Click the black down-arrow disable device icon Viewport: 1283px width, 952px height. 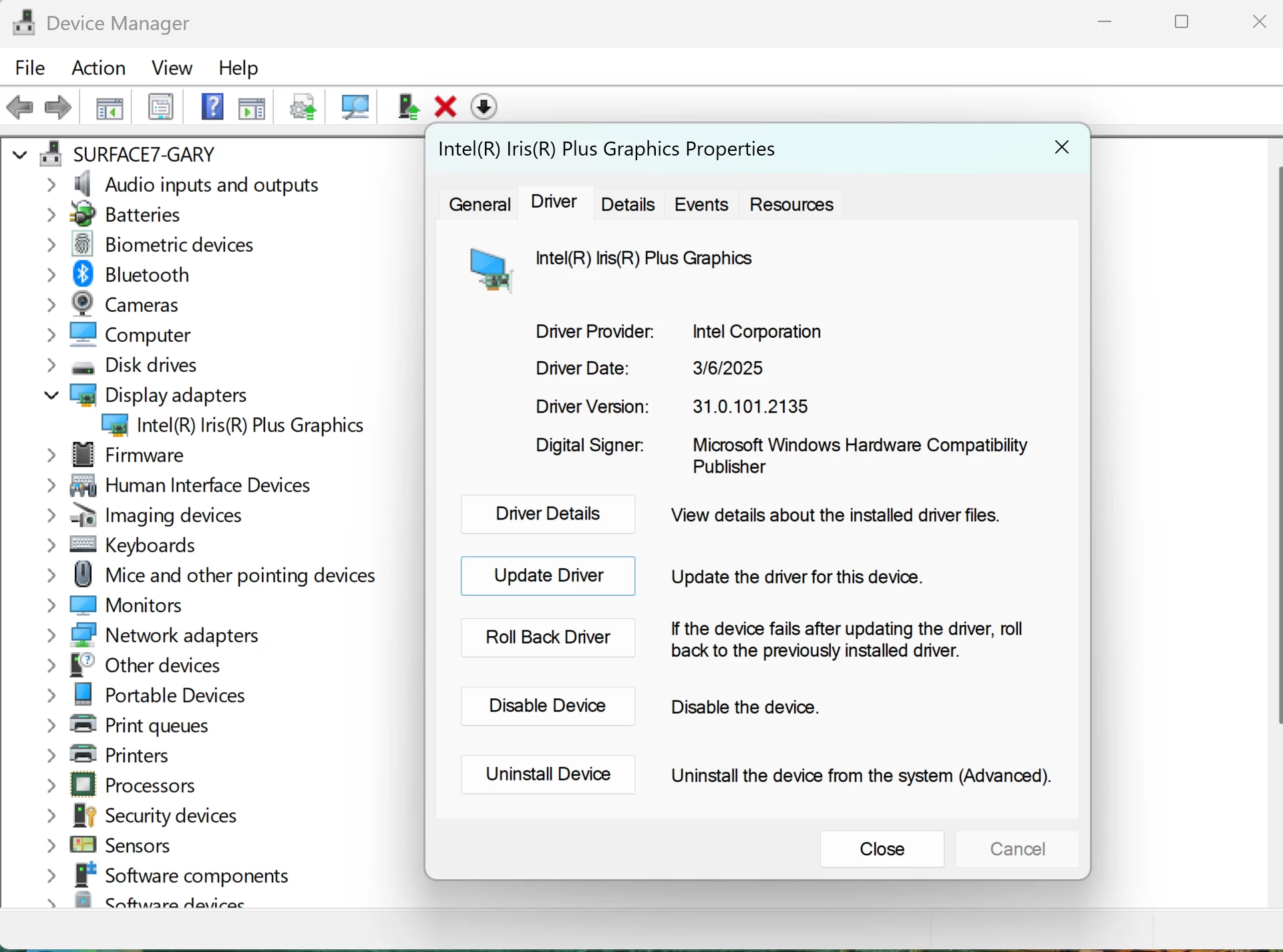coord(484,107)
